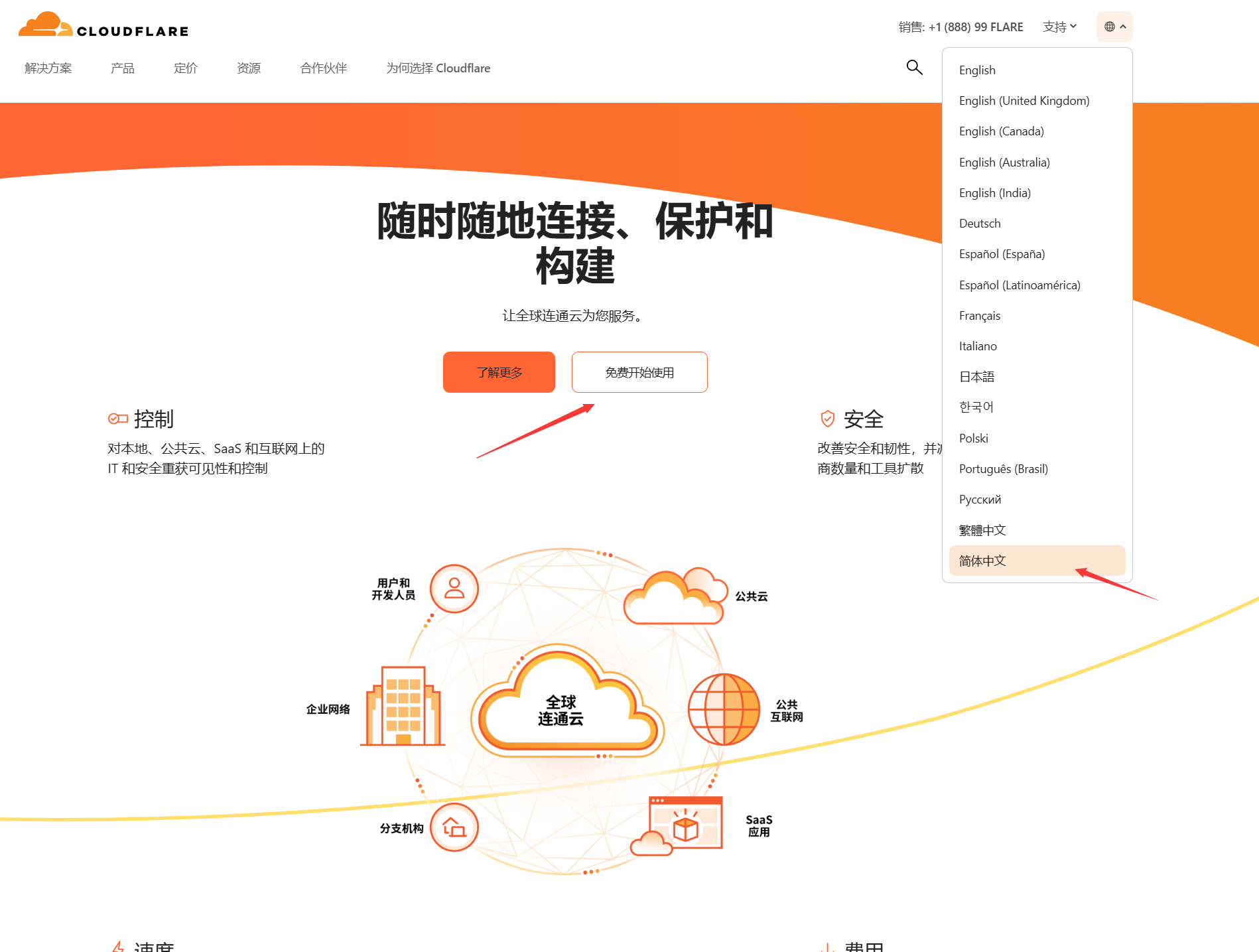1259x952 pixels.
Task: Click the 安全 shield icon
Action: (827, 419)
